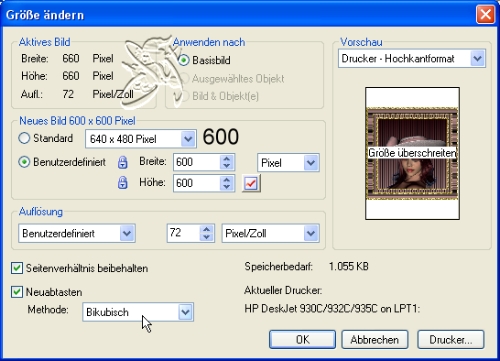Screen dimensions: 500x361
Task: Click the HP DeskJet 930C printer text
Action: pos(332,308)
